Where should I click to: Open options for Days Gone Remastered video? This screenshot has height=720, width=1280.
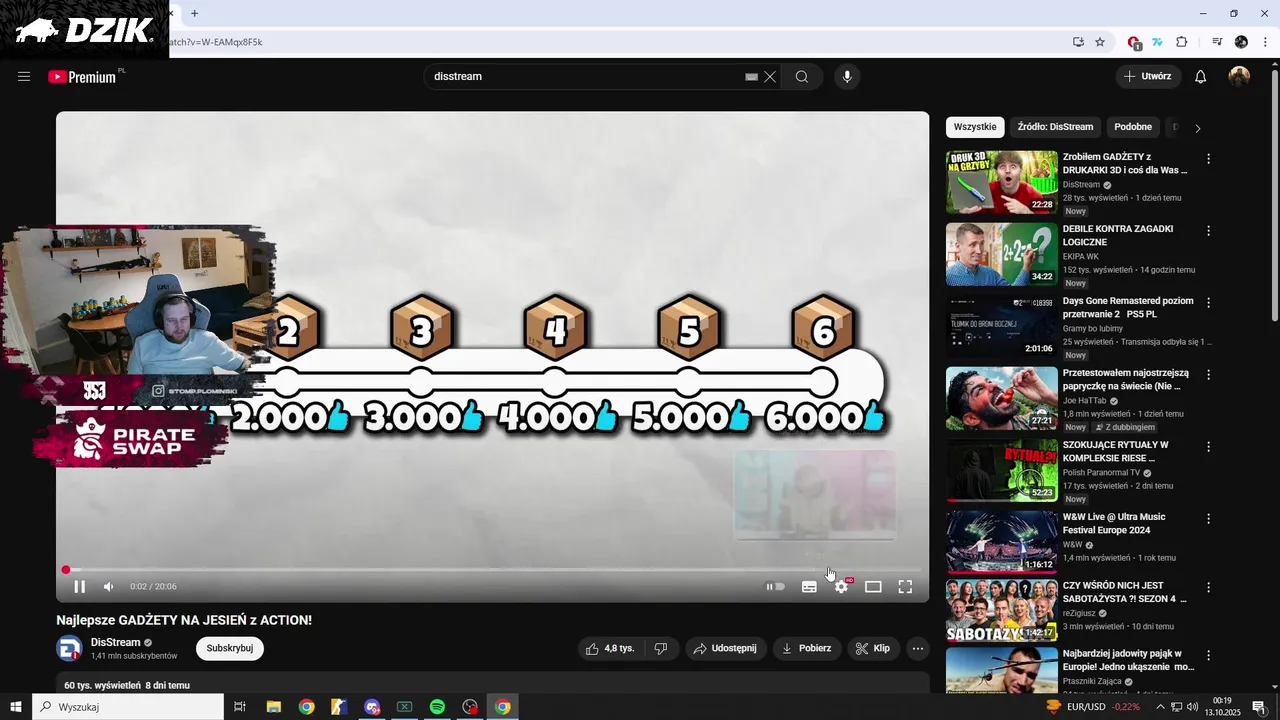(1208, 303)
